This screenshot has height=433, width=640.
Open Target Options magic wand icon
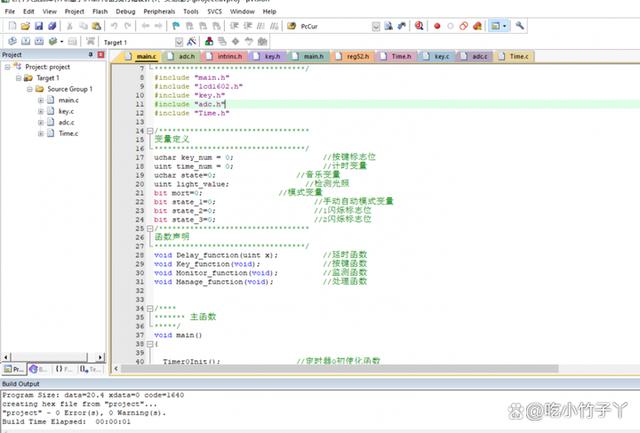point(192,42)
